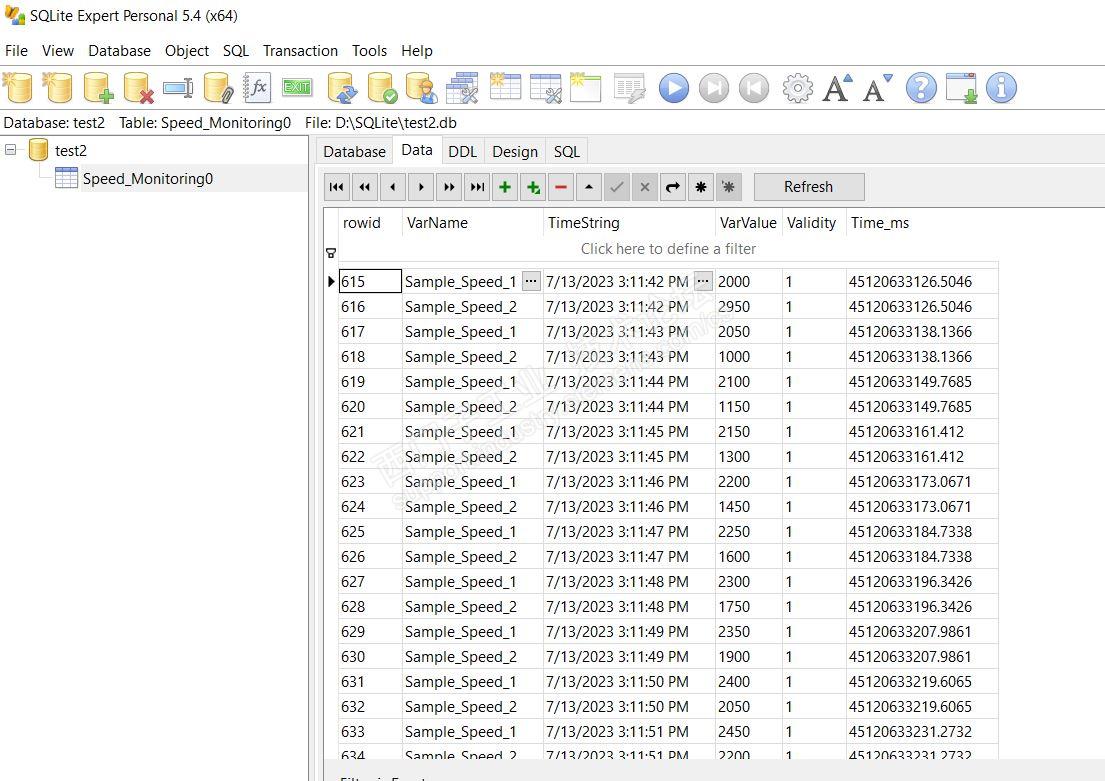Click the next page double-right arrow button
The image size is (1105, 781).
coord(449,187)
